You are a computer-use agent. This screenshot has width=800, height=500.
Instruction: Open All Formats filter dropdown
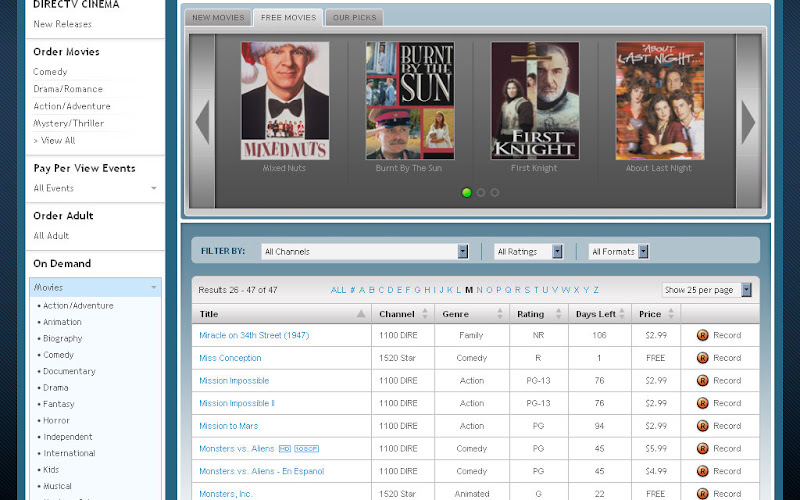pos(618,252)
